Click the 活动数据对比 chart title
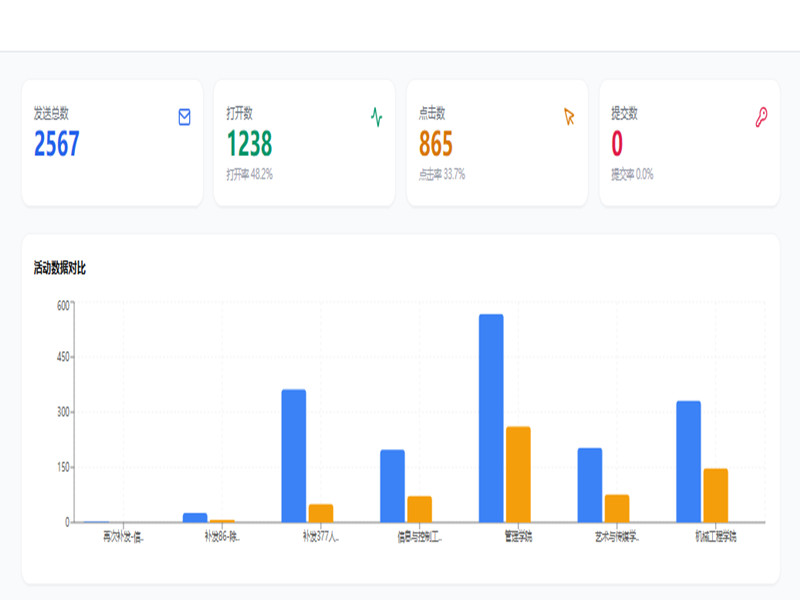The width and height of the screenshot is (800, 600). [x=60, y=268]
